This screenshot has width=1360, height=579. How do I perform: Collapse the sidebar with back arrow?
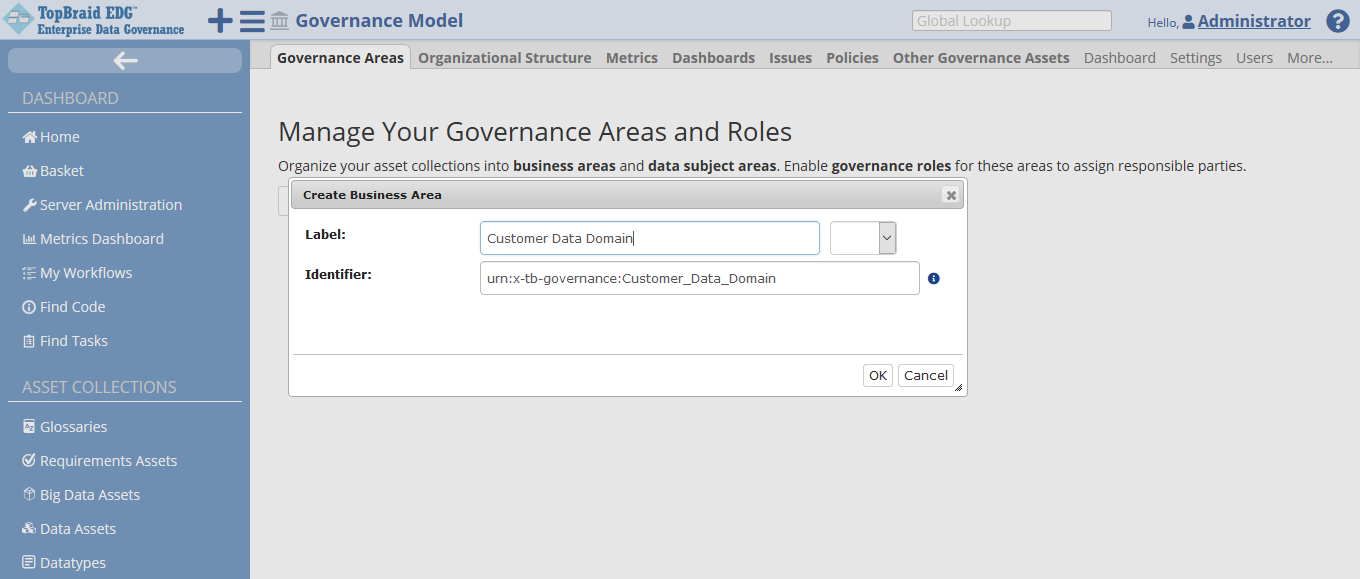pyautogui.click(x=125, y=61)
